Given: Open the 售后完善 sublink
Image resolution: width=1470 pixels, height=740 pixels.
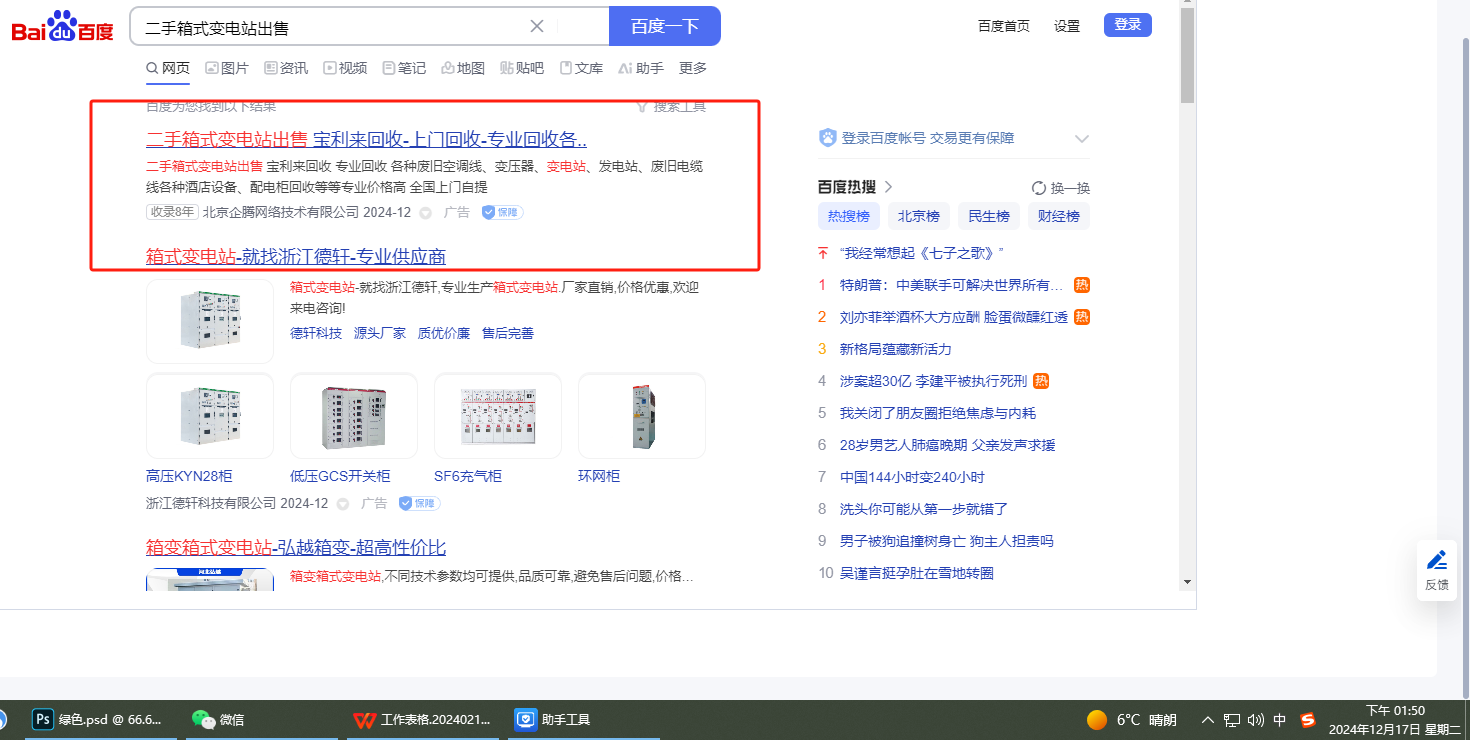Looking at the screenshot, I should 508,333.
